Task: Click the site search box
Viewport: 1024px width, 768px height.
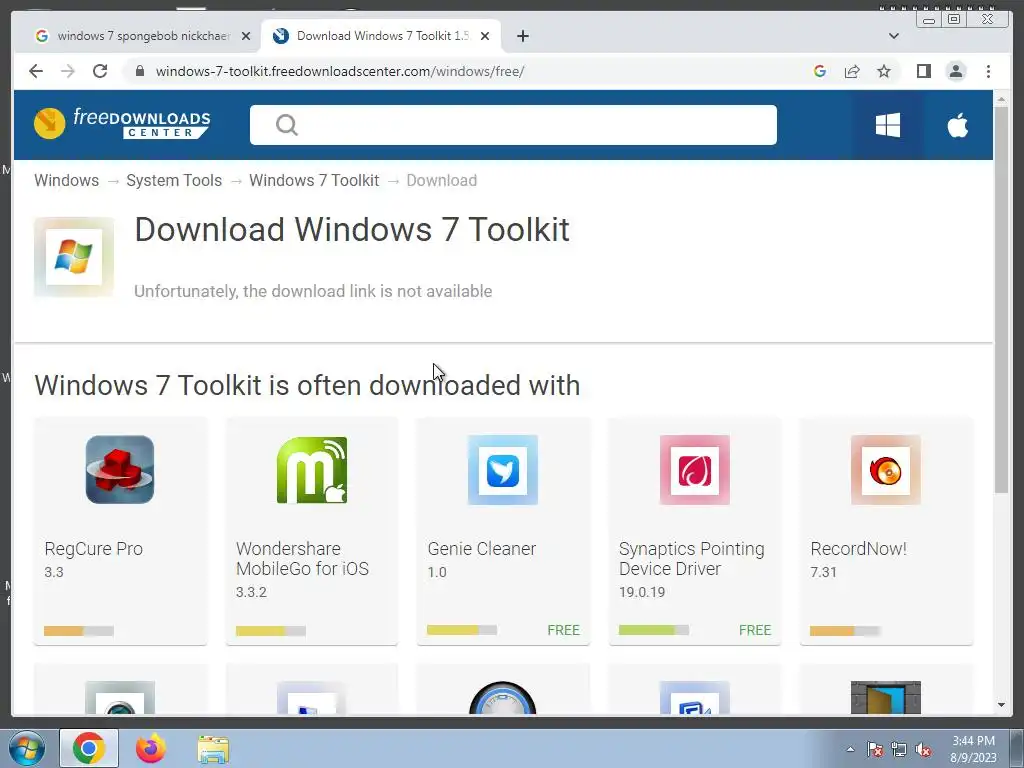Action: [x=513, y=125]
